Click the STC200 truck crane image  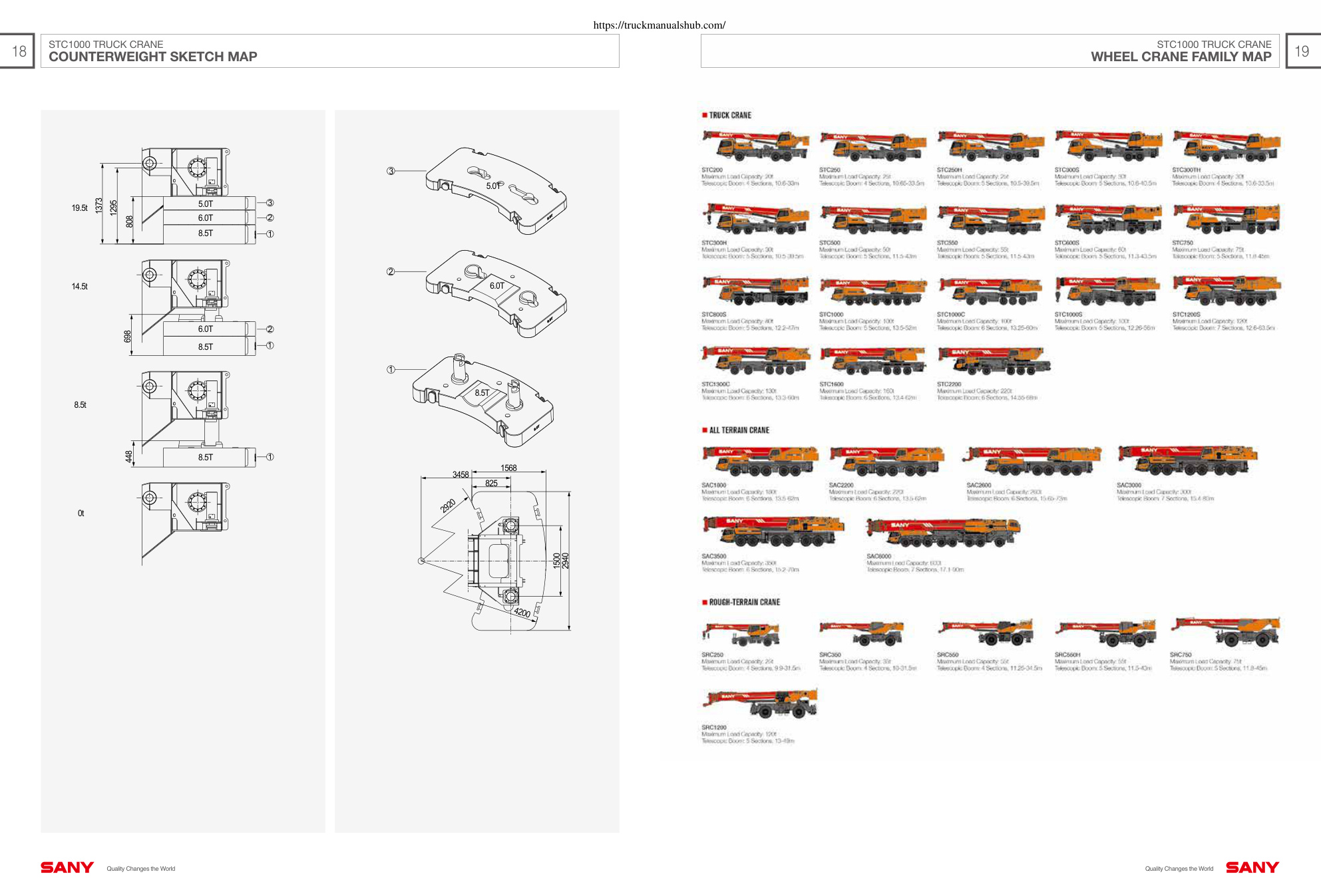[755, 146]
